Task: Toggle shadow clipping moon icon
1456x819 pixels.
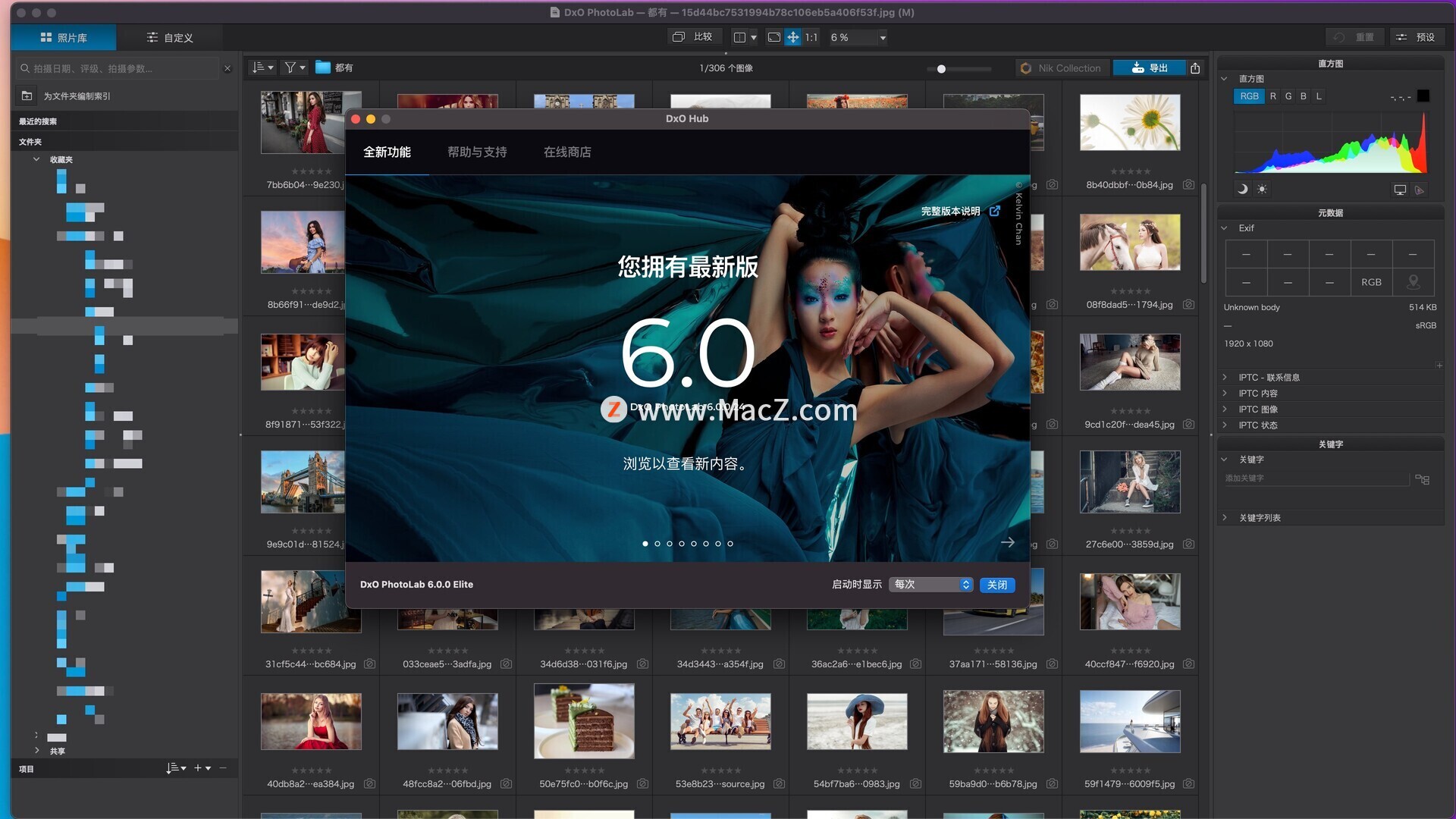Action: (1242, 189)
